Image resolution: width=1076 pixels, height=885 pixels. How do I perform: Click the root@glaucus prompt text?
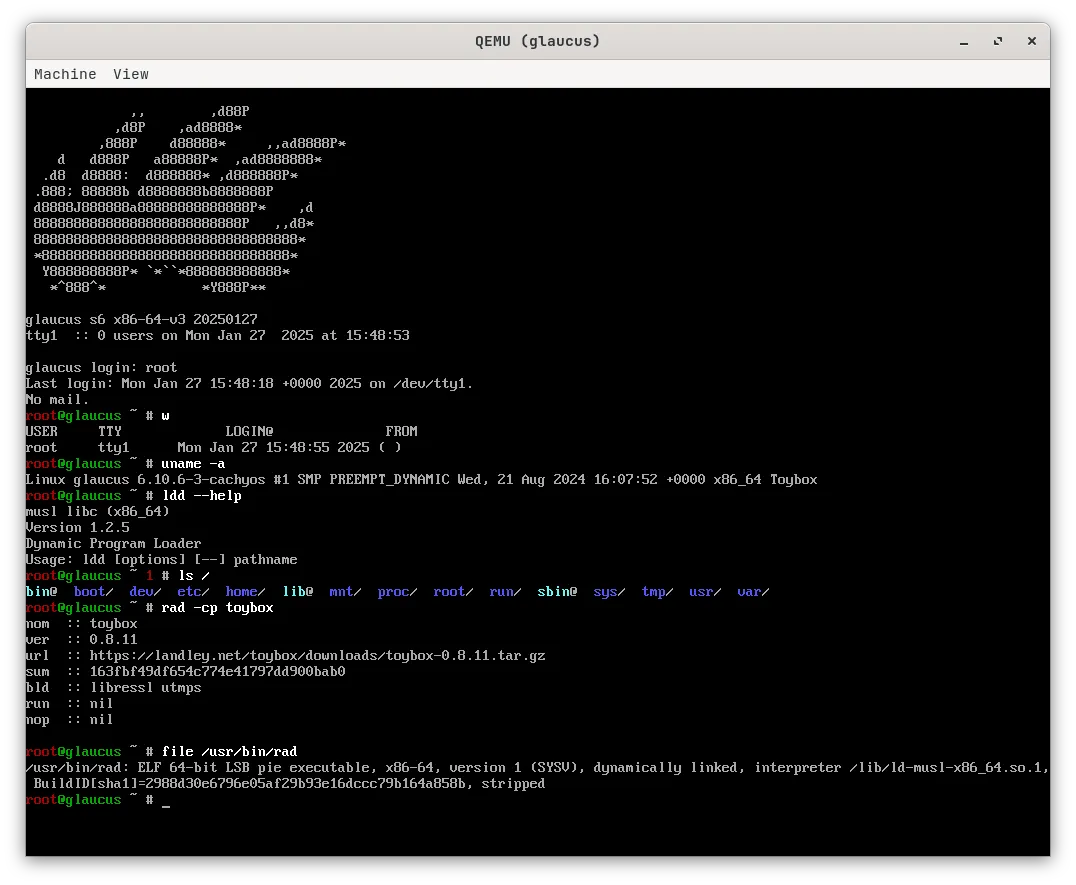point(73,799)
